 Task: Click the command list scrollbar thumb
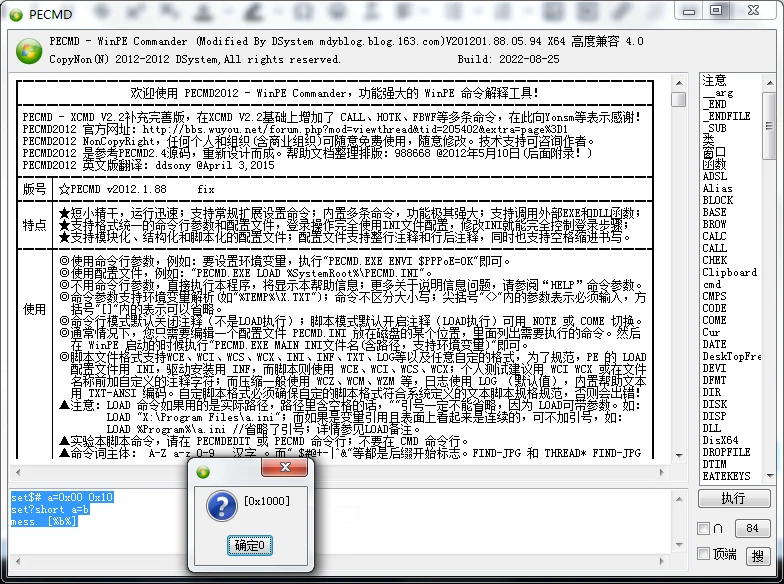[x=770, y=126]
